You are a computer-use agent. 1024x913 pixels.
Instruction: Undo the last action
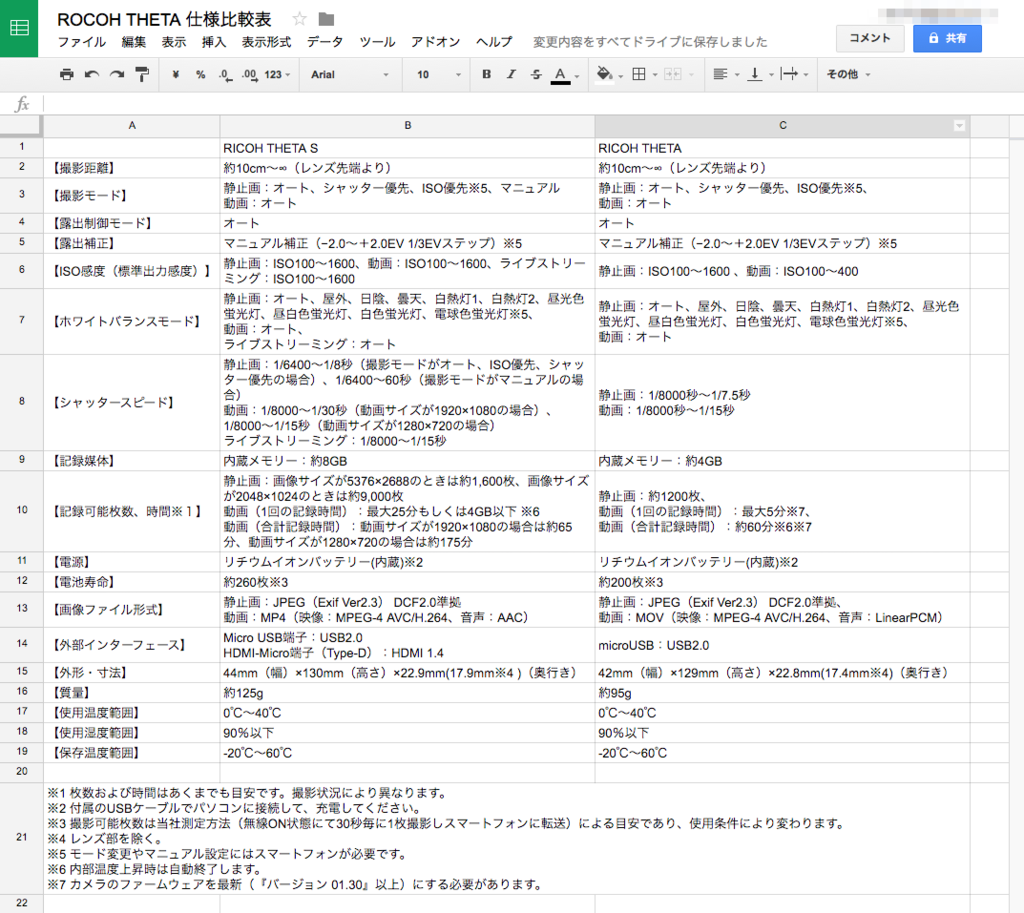click(x=91, y=74)
